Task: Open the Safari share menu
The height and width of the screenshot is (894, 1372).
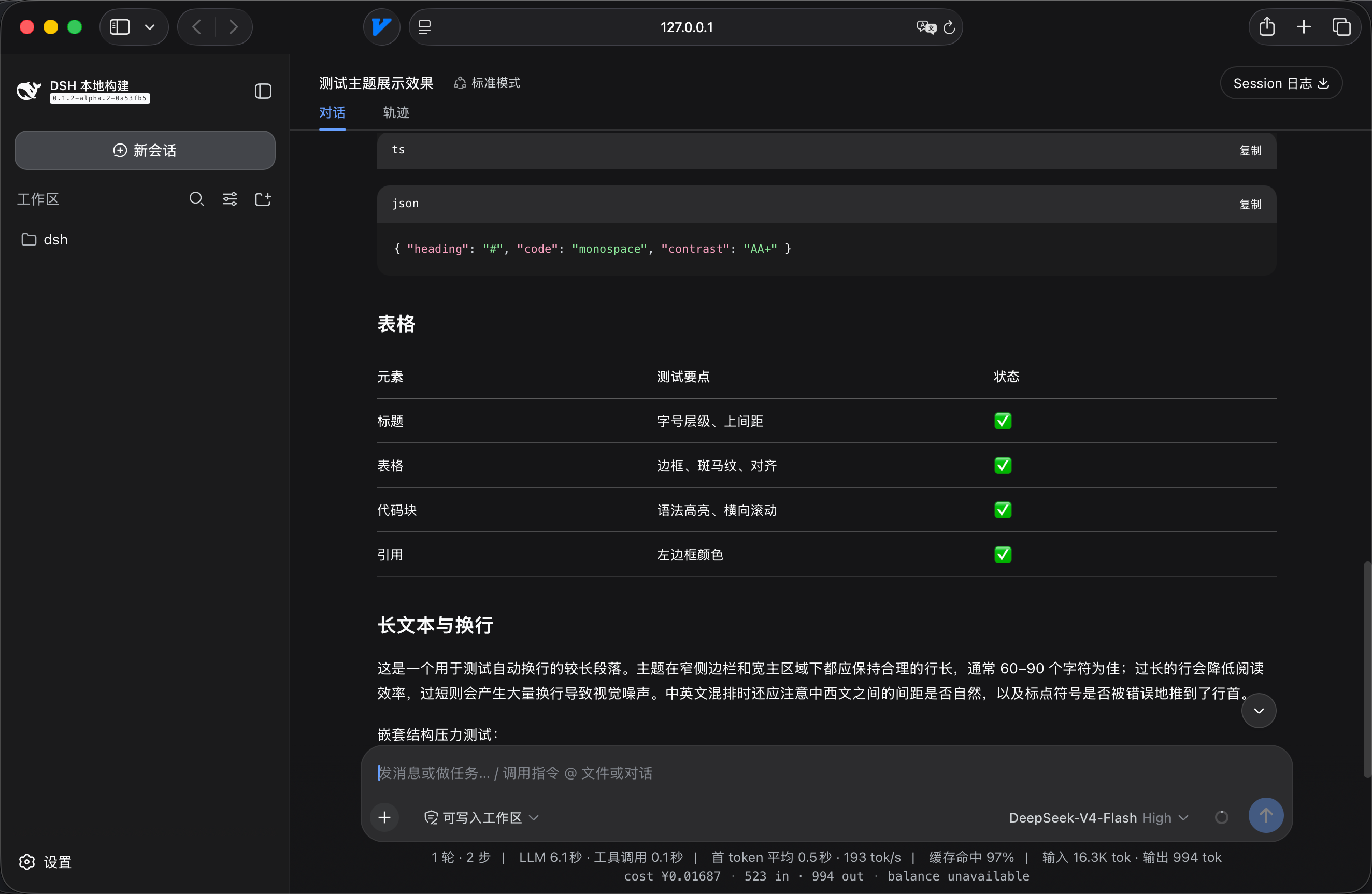Action: click(x=1267, y=27)
